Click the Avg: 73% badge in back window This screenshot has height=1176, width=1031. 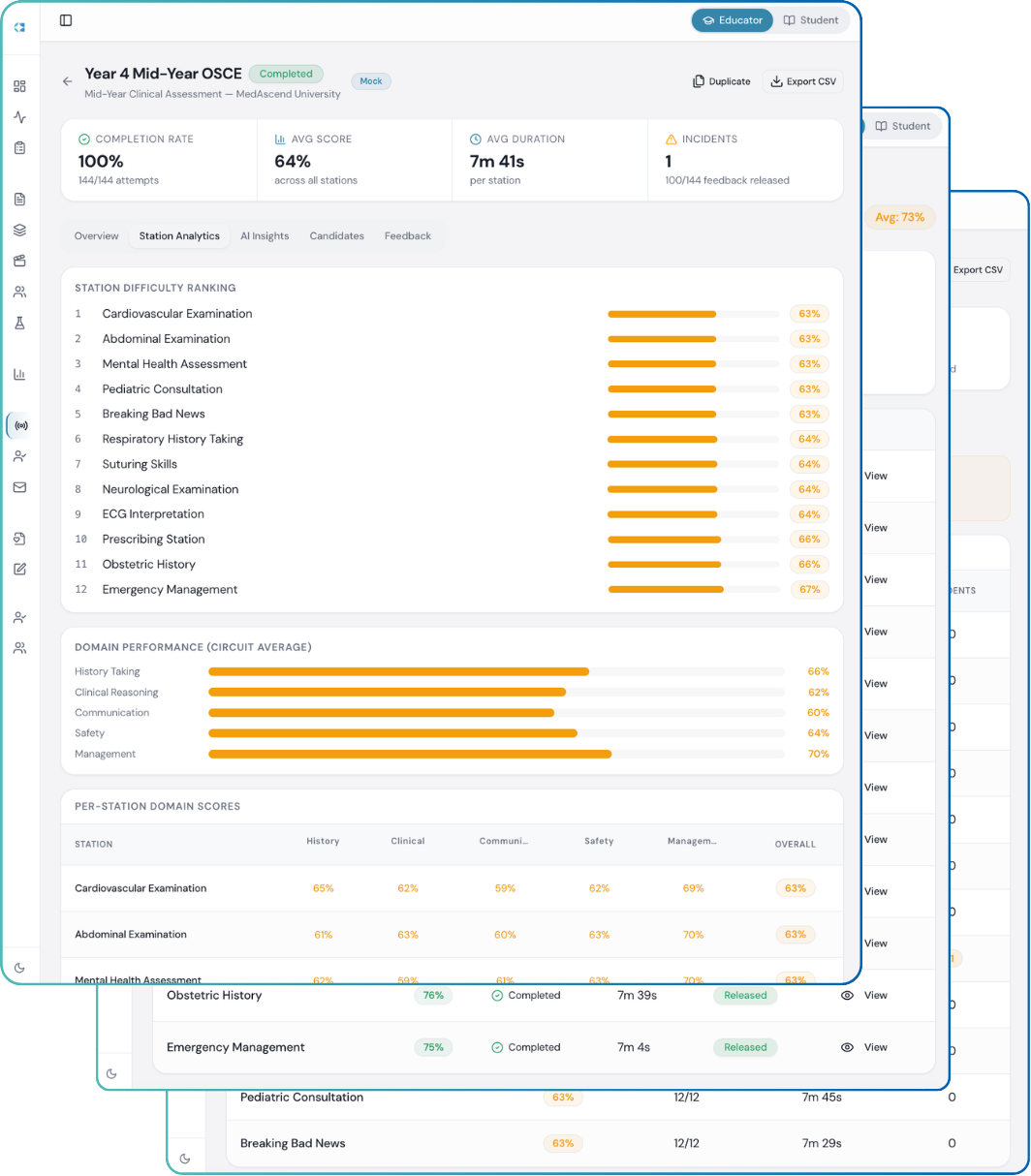coord(899,217)
